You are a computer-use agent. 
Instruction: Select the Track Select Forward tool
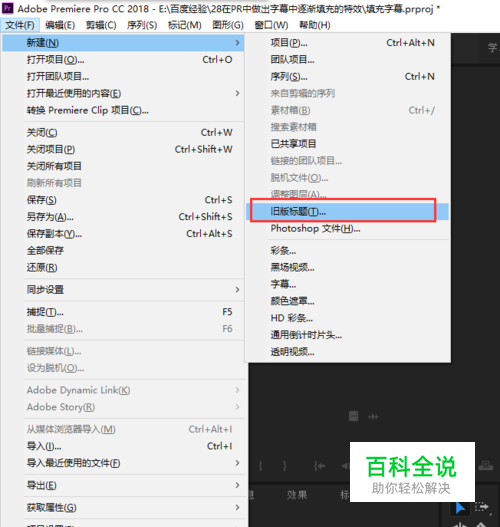coord(482,506)
